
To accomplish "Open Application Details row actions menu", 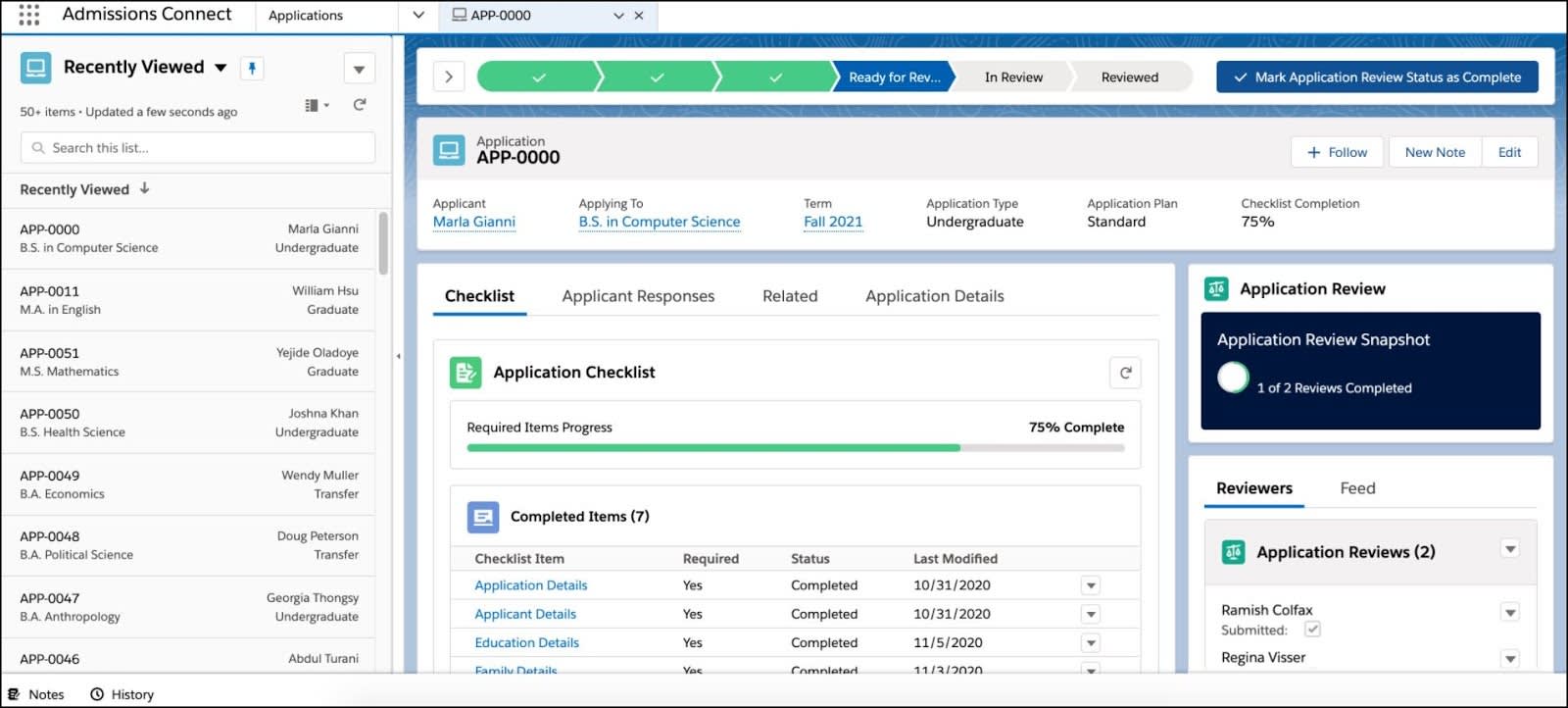I will 1090,585.
